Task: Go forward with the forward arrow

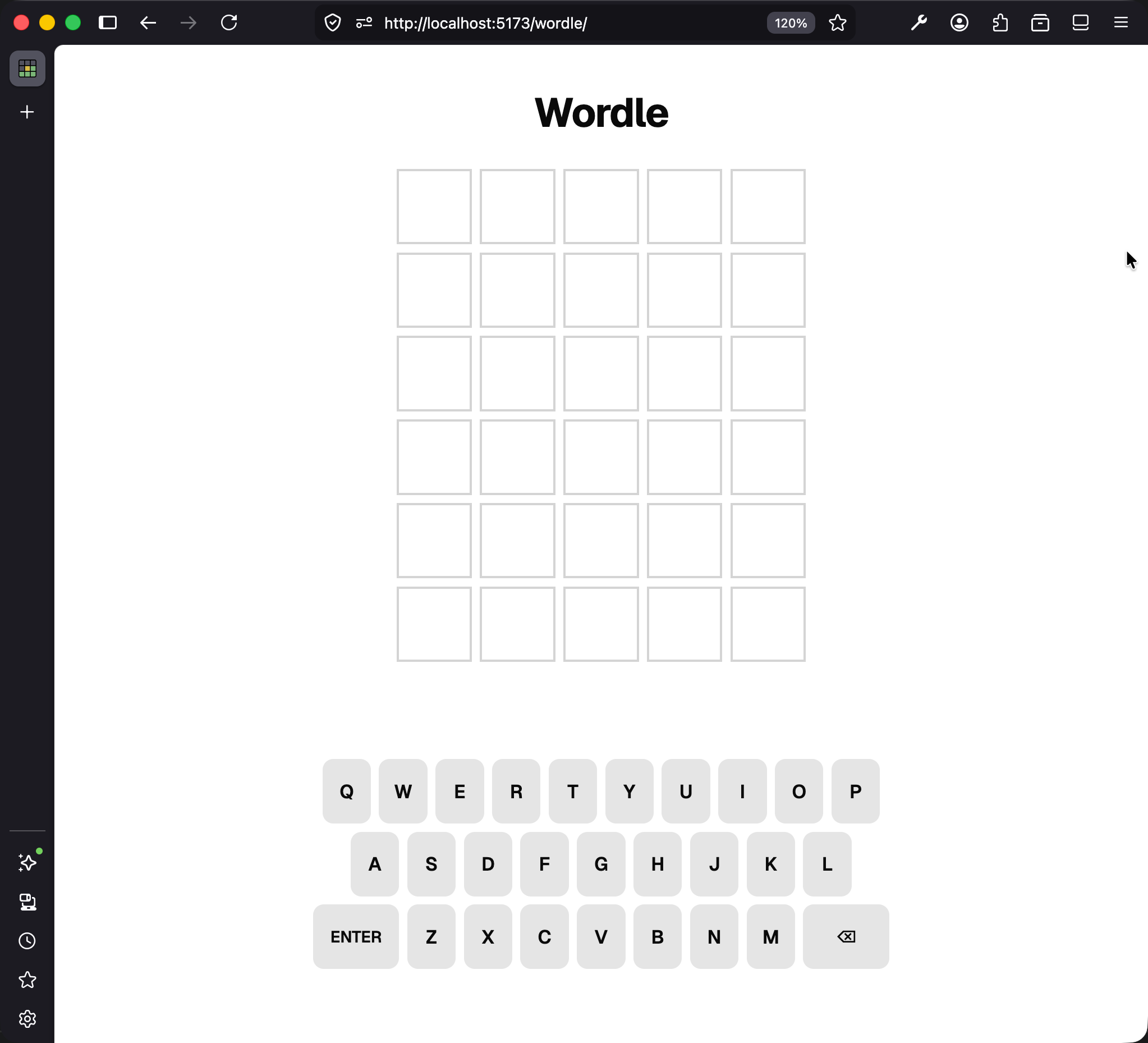Action: point(189,23)
